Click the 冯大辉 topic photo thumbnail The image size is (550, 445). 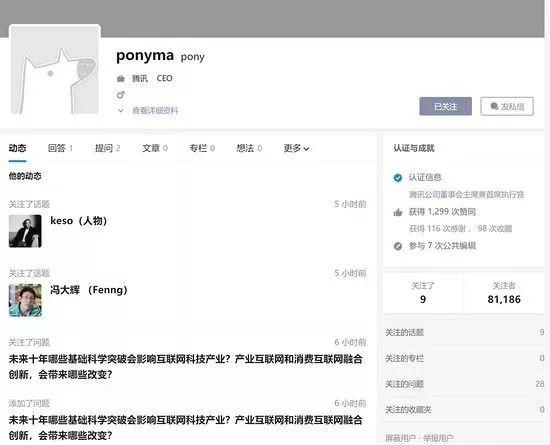pyautogui.click(x=25, y=300)
